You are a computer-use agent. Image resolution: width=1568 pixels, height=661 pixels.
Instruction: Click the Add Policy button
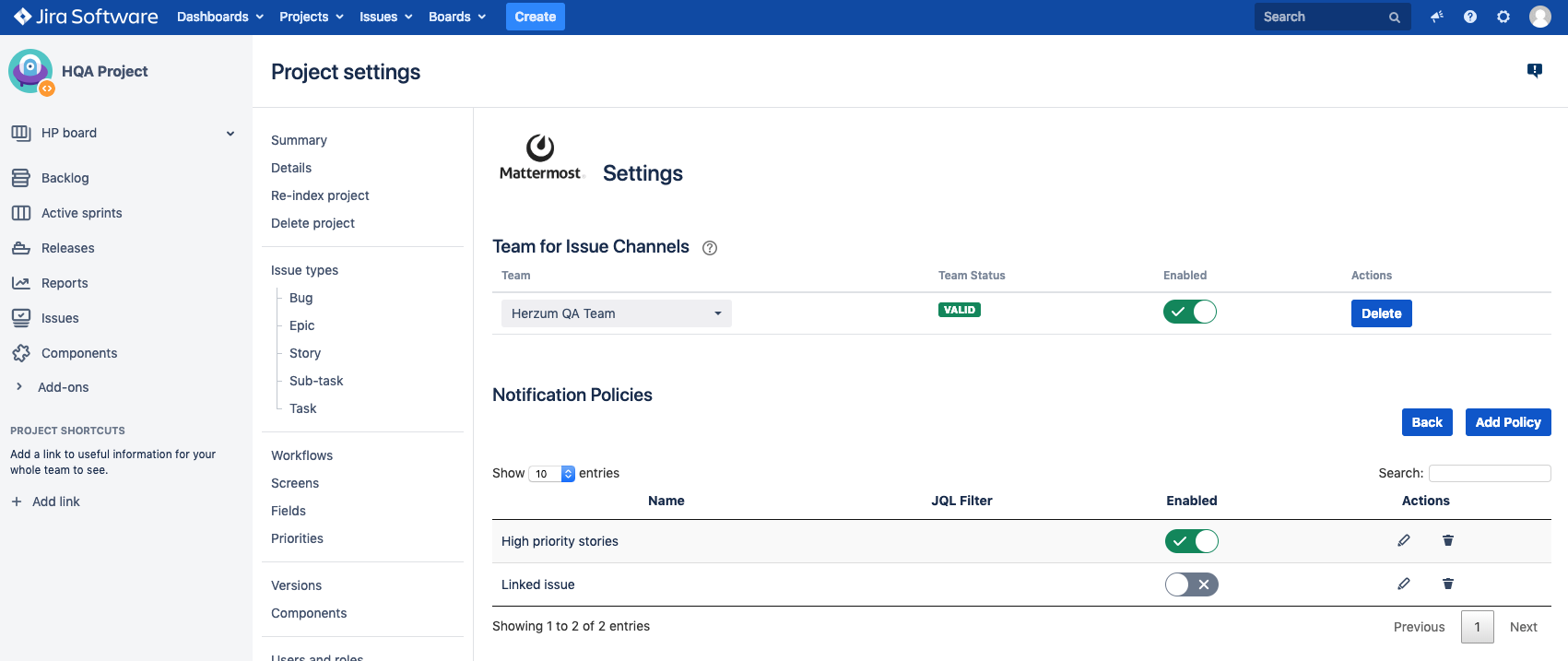pos(1507,422)
